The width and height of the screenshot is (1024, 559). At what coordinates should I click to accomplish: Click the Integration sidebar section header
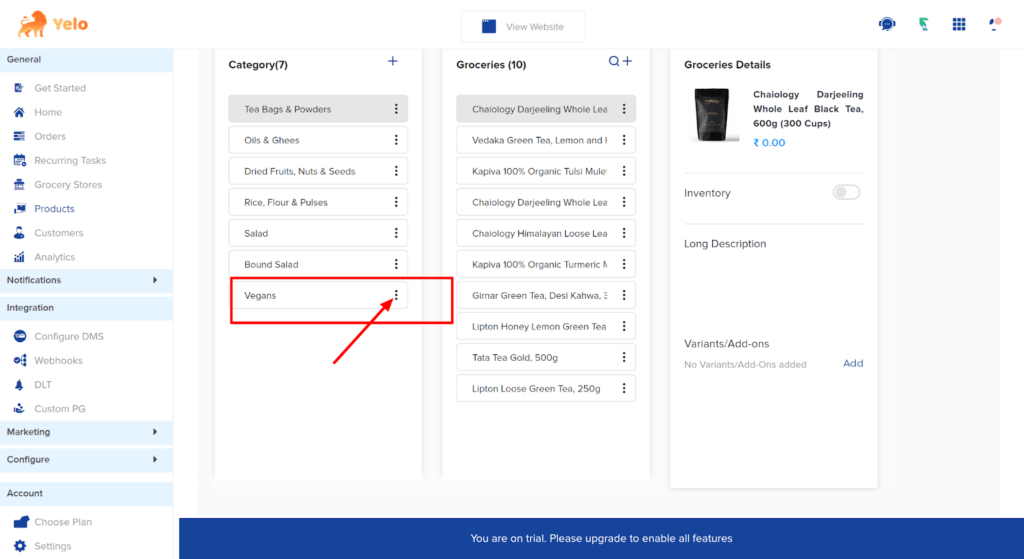(x=86, y=308)
